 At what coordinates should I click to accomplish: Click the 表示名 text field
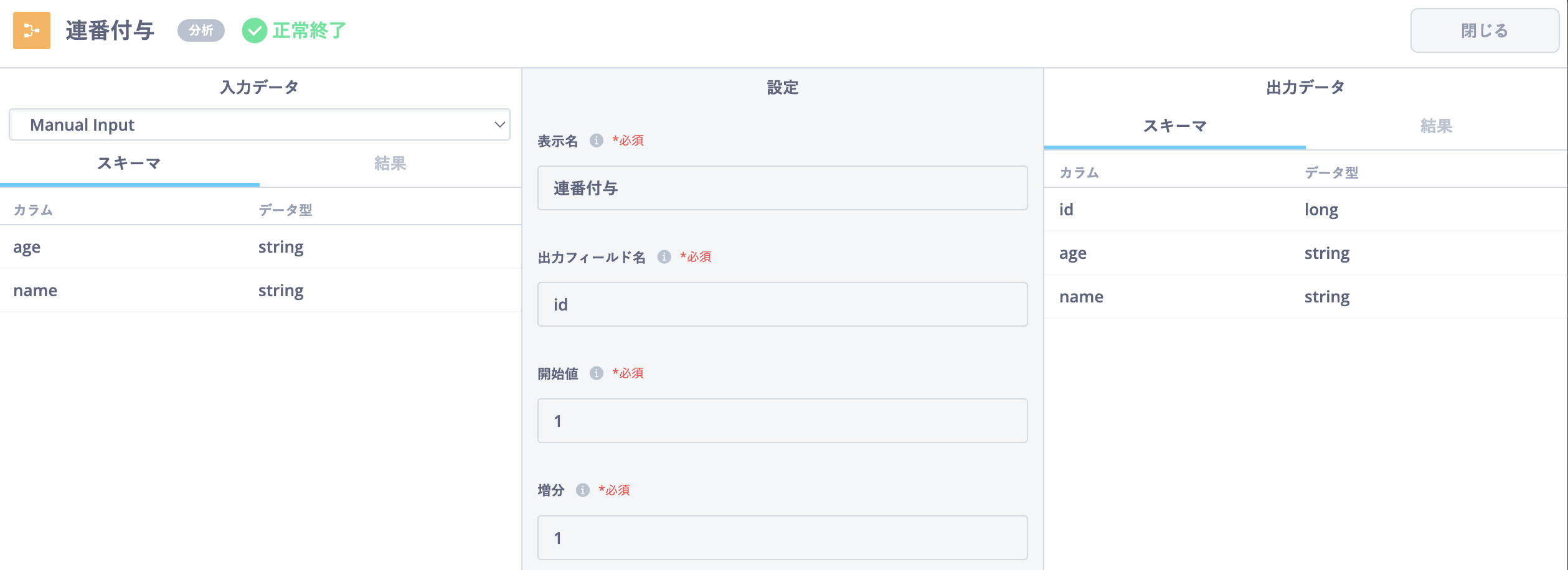click(x=782, y=188)
